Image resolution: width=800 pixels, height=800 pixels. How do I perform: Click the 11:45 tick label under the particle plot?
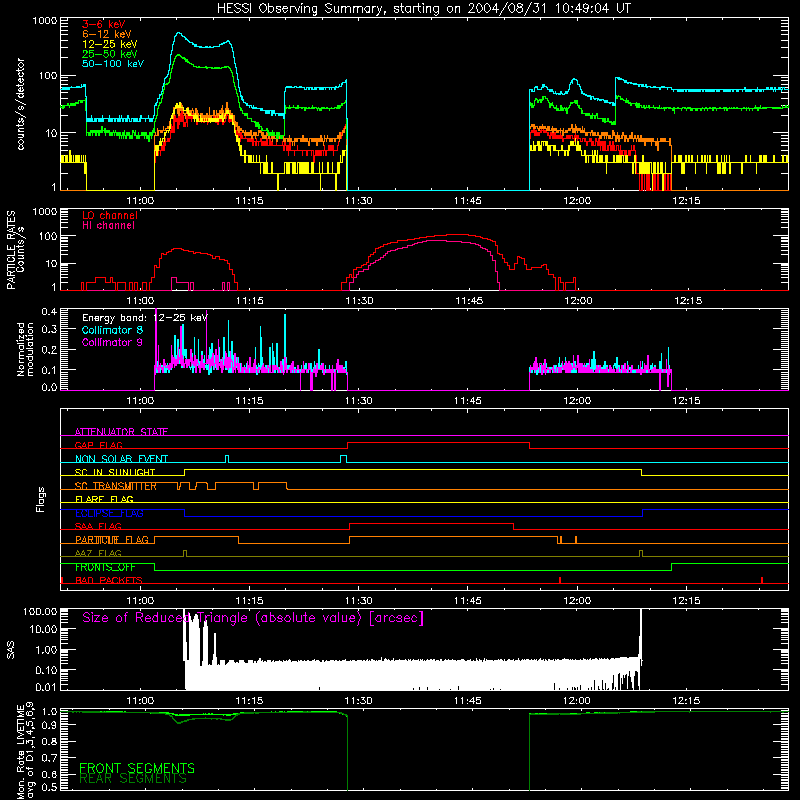[x=469, y=301]
